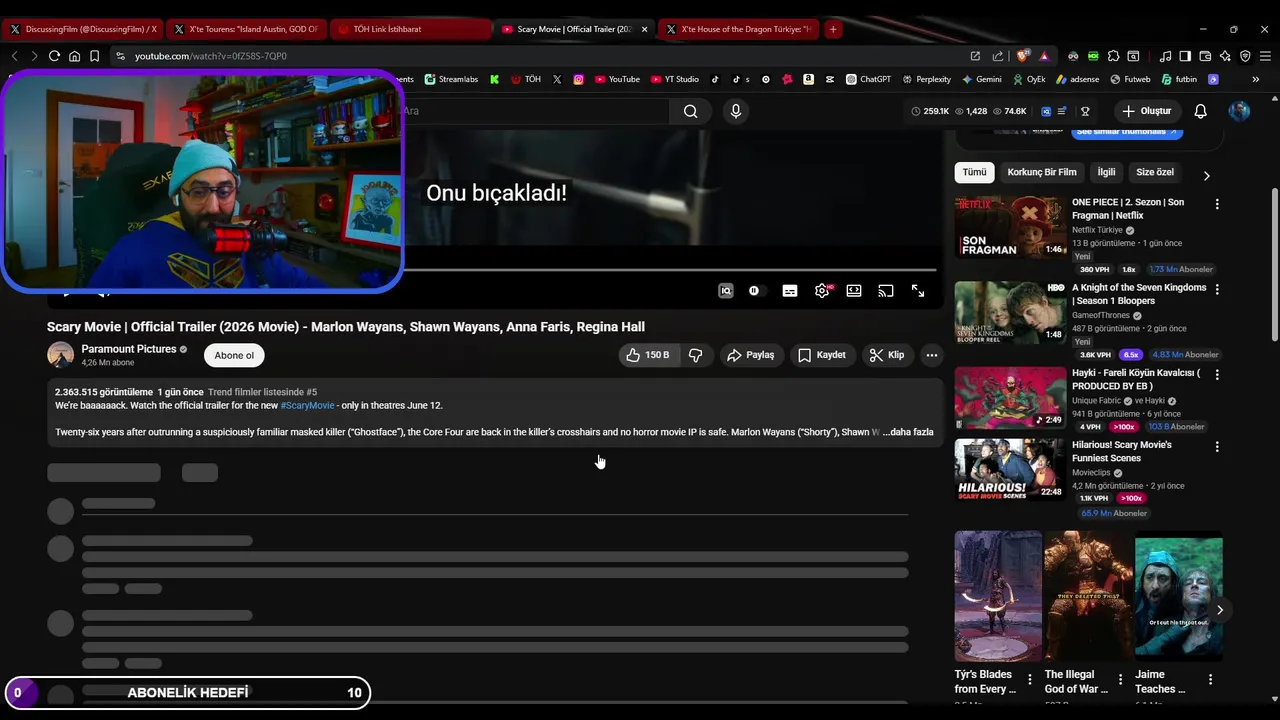Open options for the Hayki video
Image resolution: width=1280 pixels, height=720 pixels.
tap(1217, 375)
